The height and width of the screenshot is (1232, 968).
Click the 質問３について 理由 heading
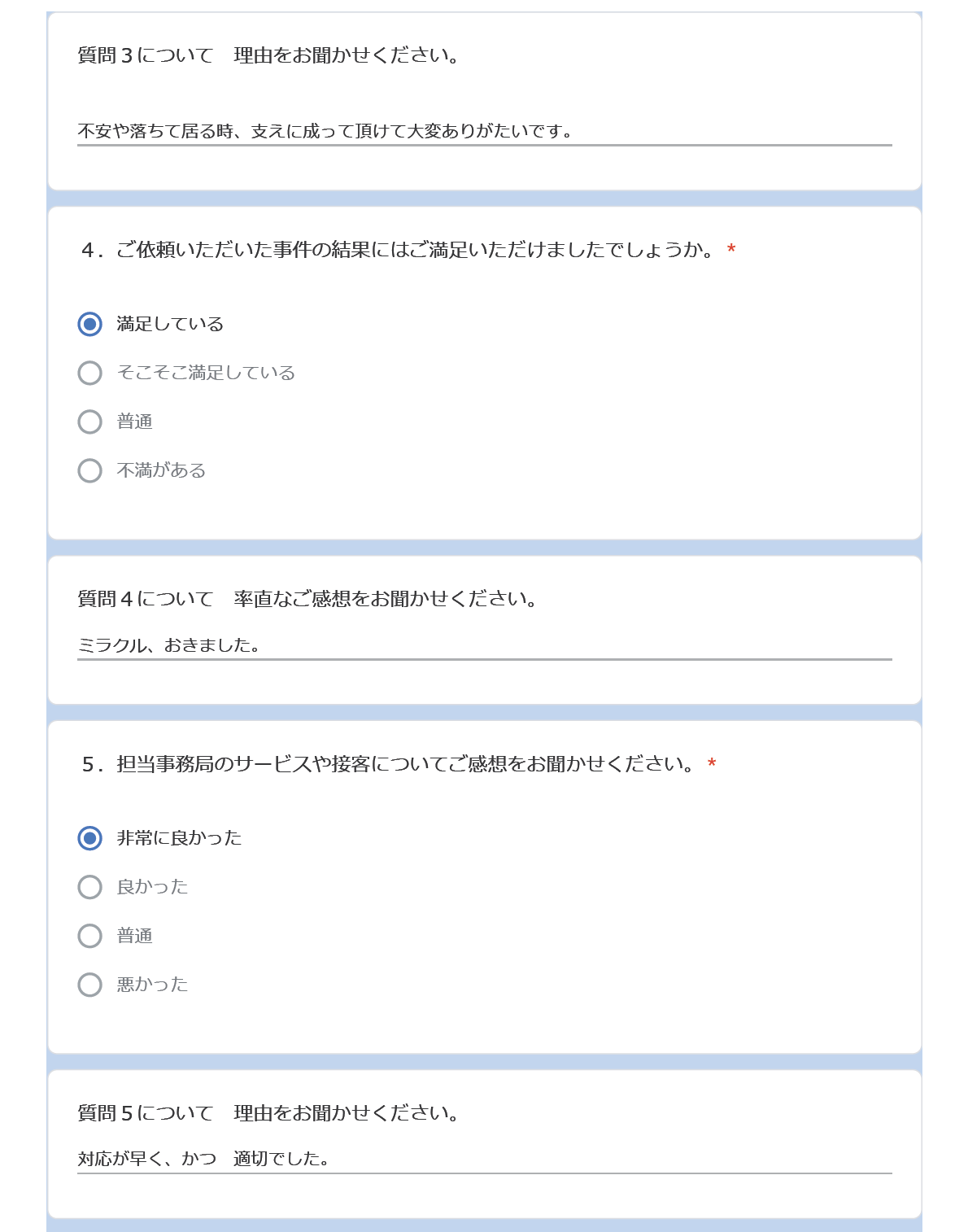[x=269, y=55]
